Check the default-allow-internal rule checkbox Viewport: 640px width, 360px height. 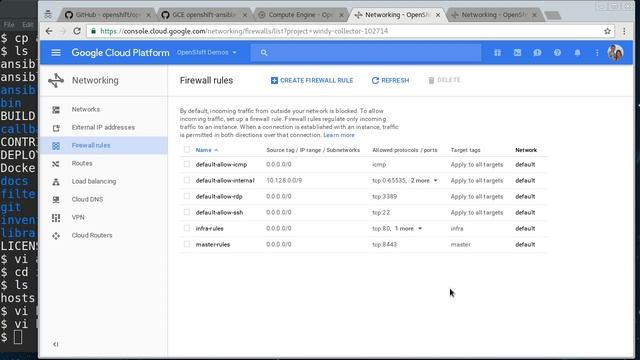187,180
